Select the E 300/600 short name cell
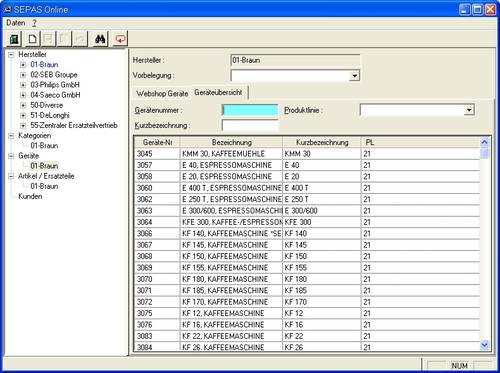 click(322, 211)
